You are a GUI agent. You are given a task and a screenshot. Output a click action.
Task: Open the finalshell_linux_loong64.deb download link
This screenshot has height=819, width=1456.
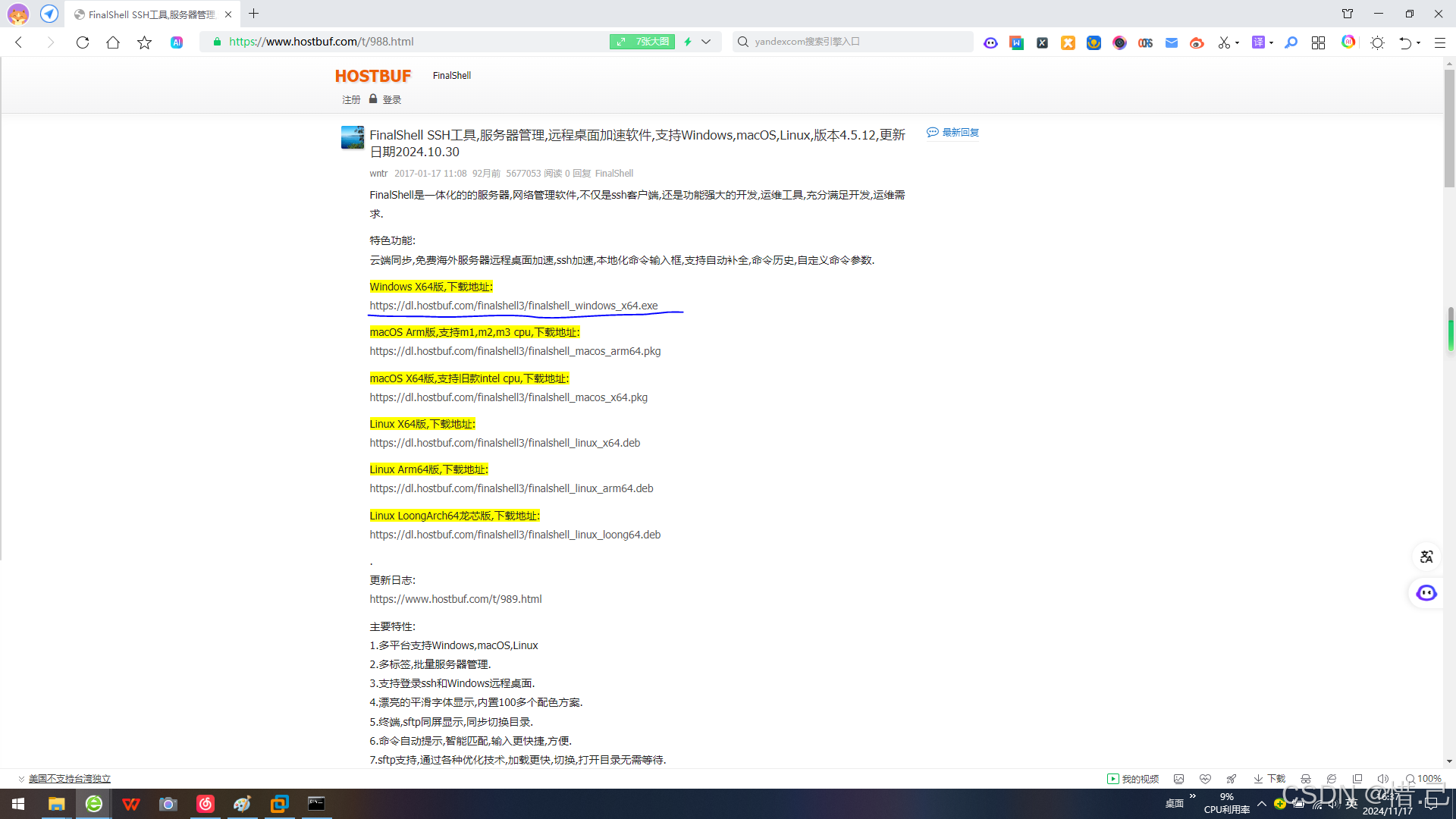click(x=516, y=535)
